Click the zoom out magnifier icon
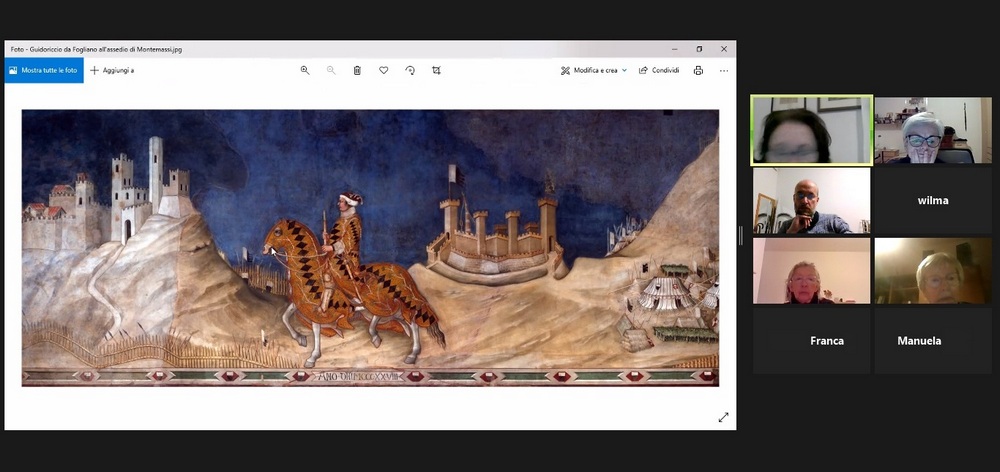Image resolution: width=1000 pixels, height=472 pixels. pos(331,70)
